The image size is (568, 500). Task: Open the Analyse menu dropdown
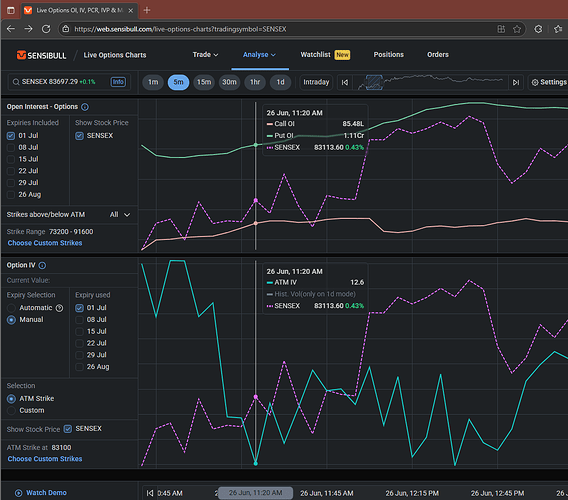259,55
